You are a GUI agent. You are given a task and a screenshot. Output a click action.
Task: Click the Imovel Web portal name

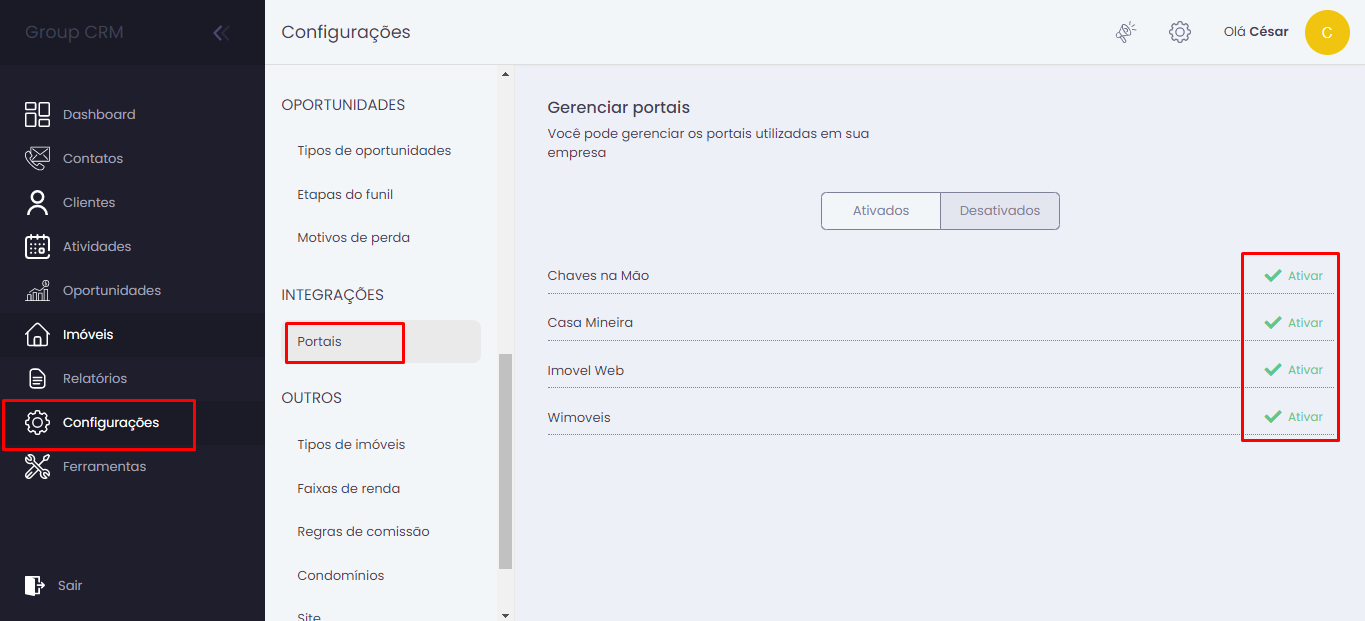click(586, 370)
